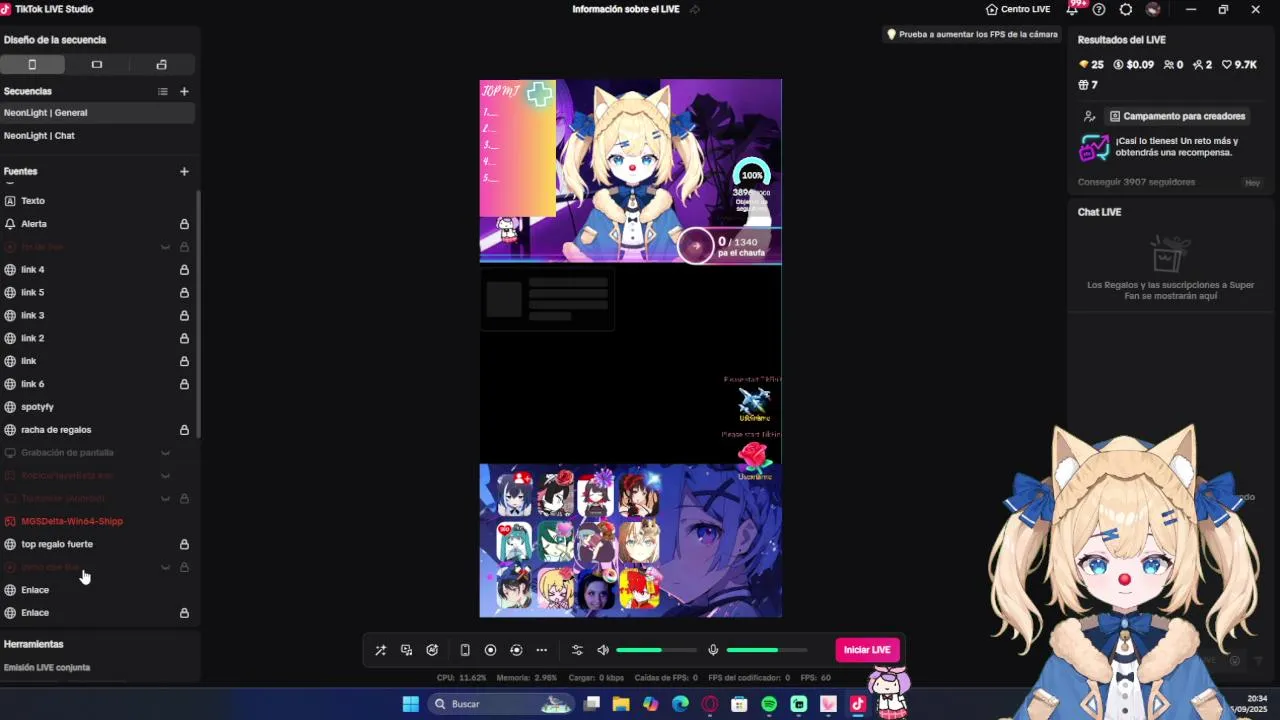Image resolution: width=1280 pixels, height=720 pixels.
Task: Open the settings gear
Action: (x=1126, y=9)
